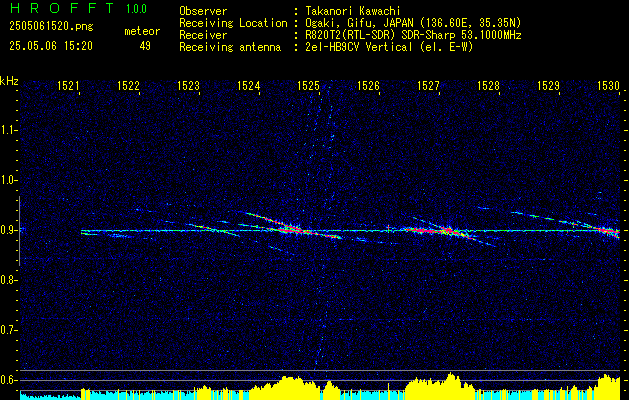Click the 'Receiving antenna' field label
This screenshot has height=400, width=629.
[x=230, y=47]
